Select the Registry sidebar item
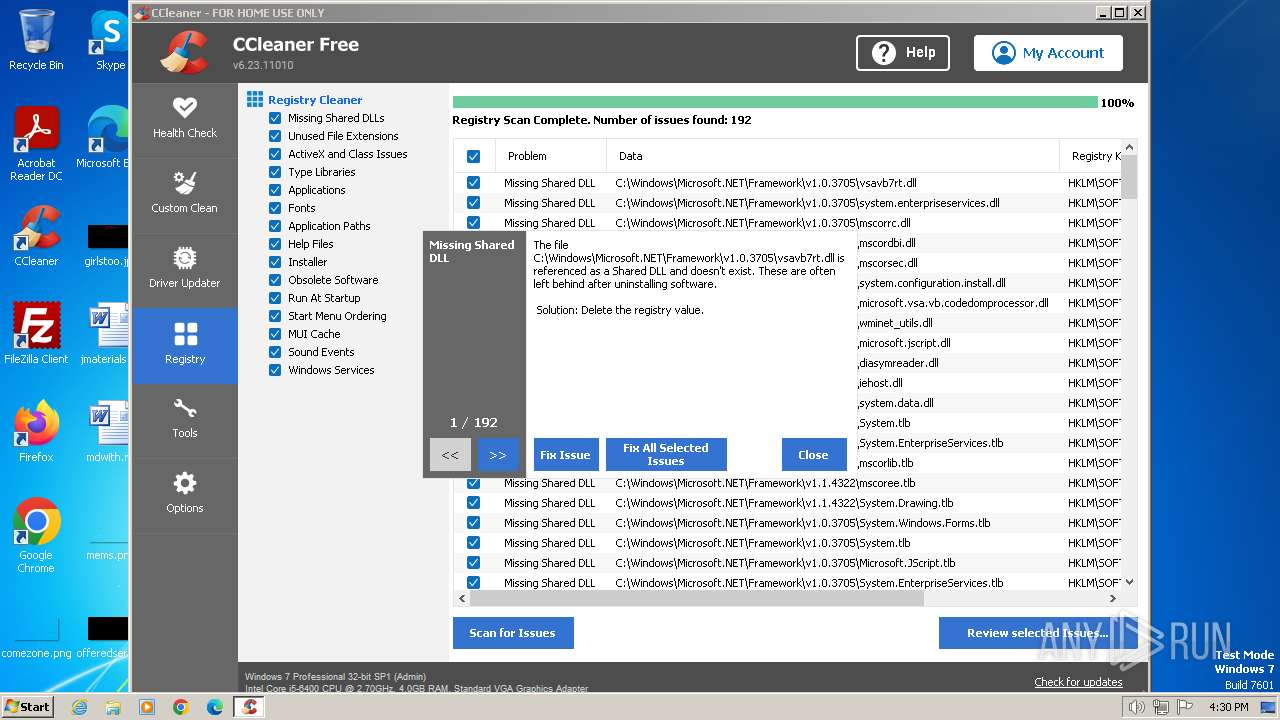The height and width of the screenshot is (720, 1280). tap(184, 344)
